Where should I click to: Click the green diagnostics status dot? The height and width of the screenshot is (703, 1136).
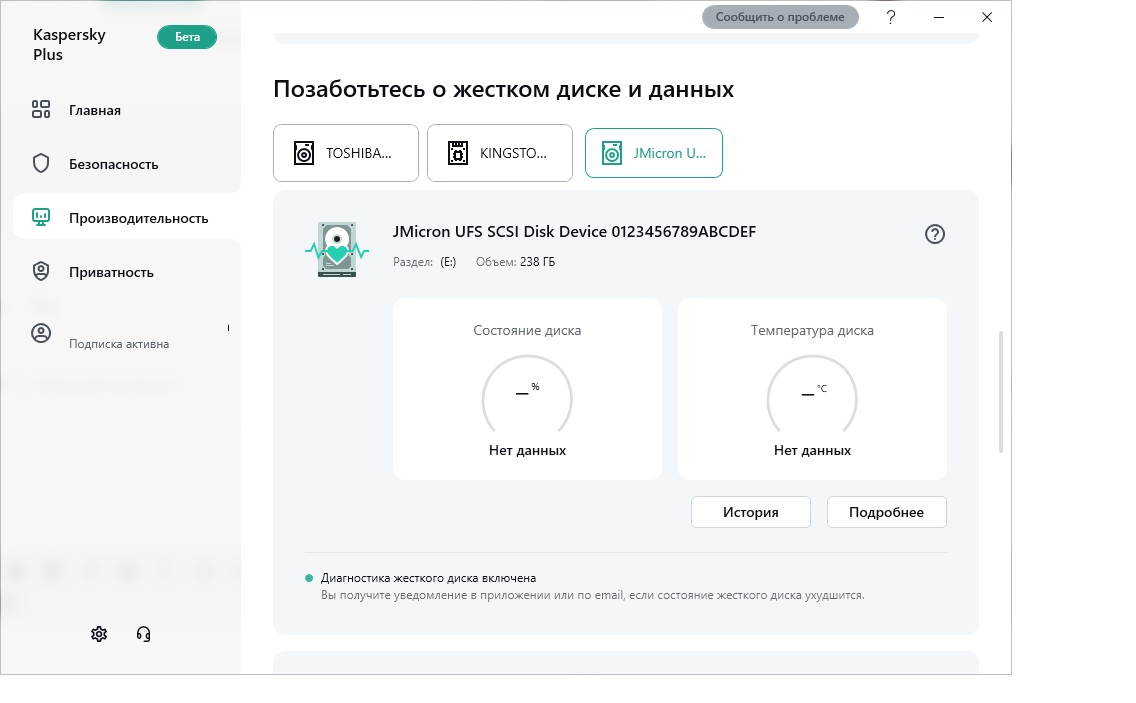point(309,578)
